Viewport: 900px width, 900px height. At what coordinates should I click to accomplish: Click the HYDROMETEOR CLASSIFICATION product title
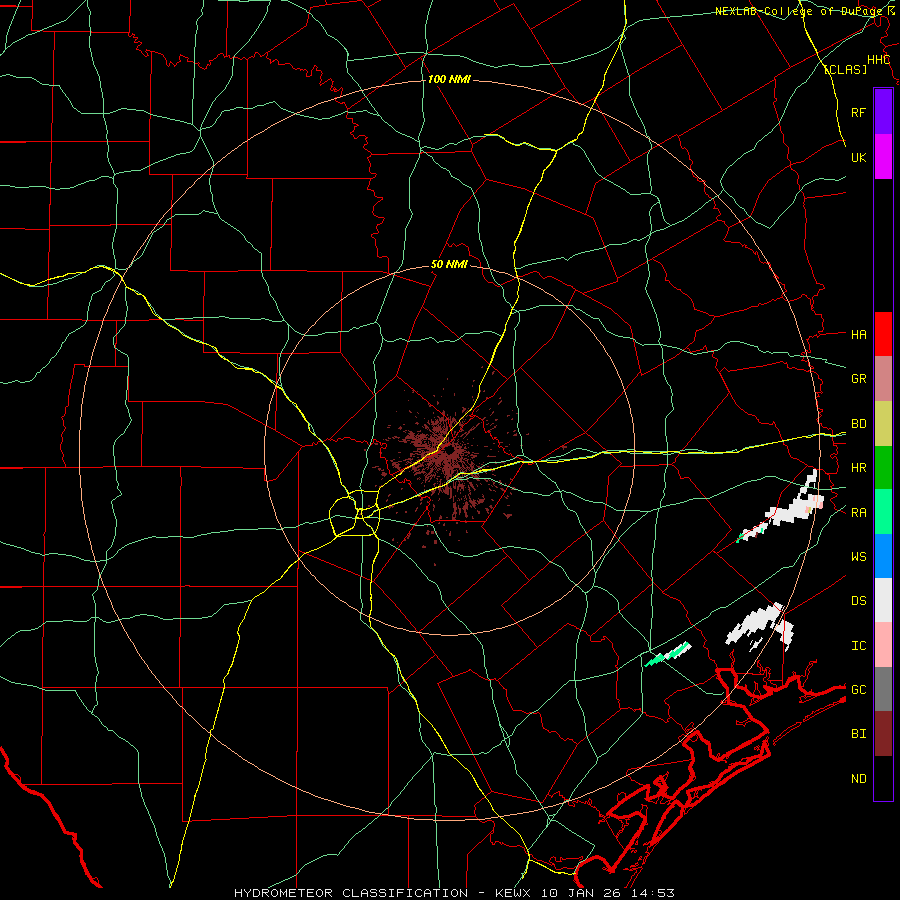tap(351, 893)
